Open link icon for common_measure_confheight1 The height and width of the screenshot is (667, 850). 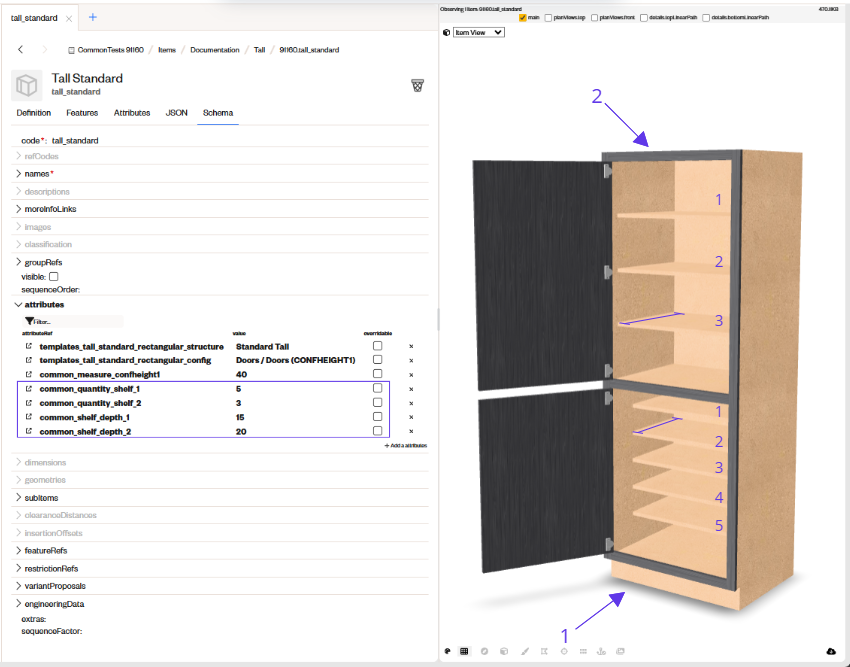pos(29,374)
